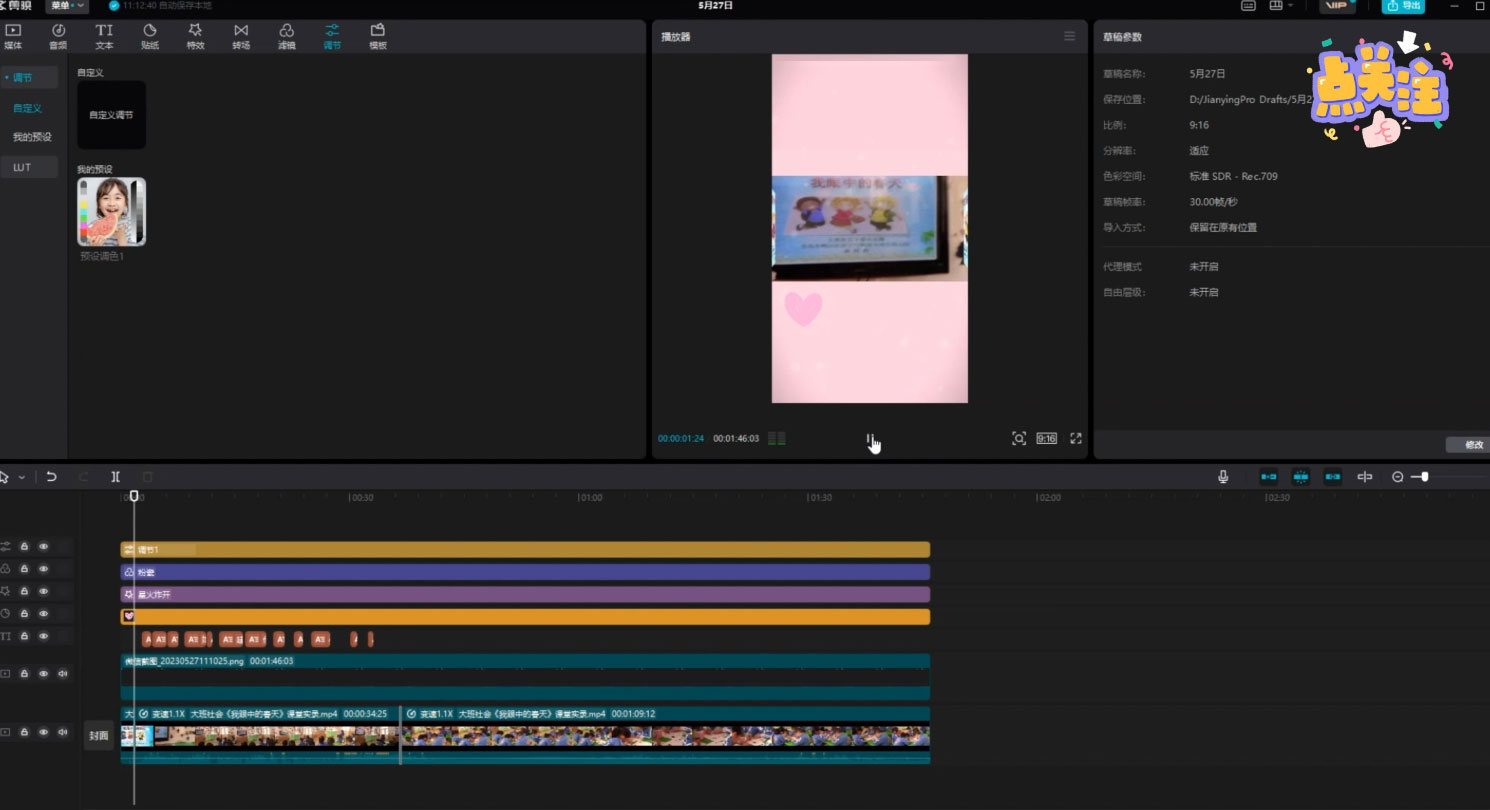
Task: Mute the main video track audio
Action: click(x=63, y=732)
